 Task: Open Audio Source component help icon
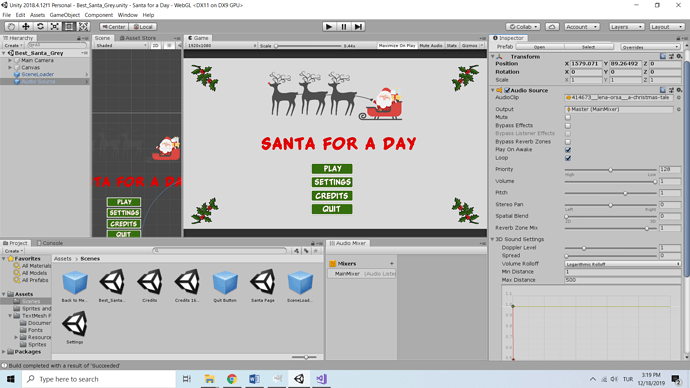click(663, 90)
